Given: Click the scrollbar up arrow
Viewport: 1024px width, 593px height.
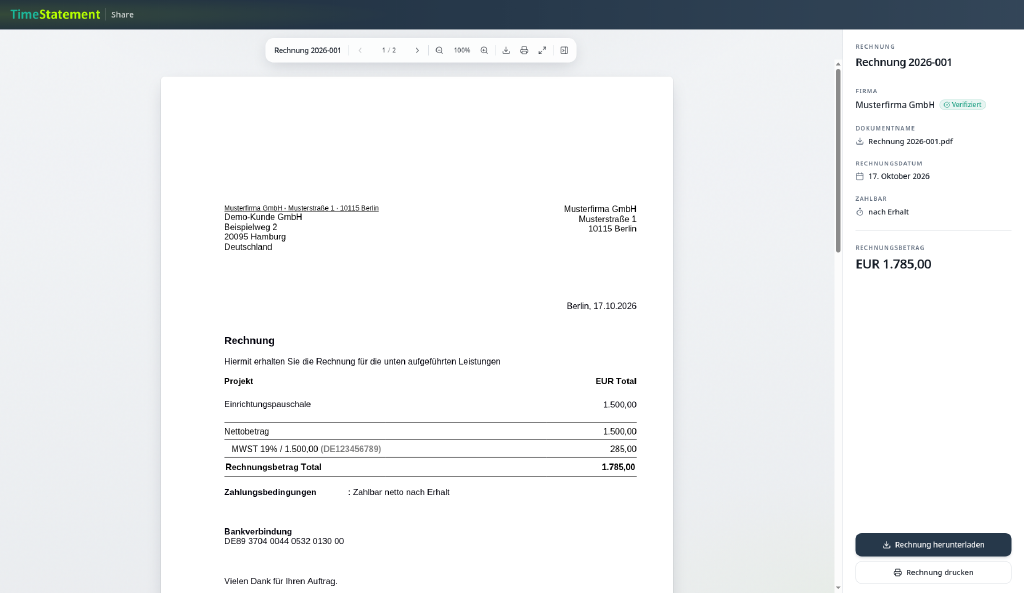Looking at the screenshot, I should coord(839,65).
